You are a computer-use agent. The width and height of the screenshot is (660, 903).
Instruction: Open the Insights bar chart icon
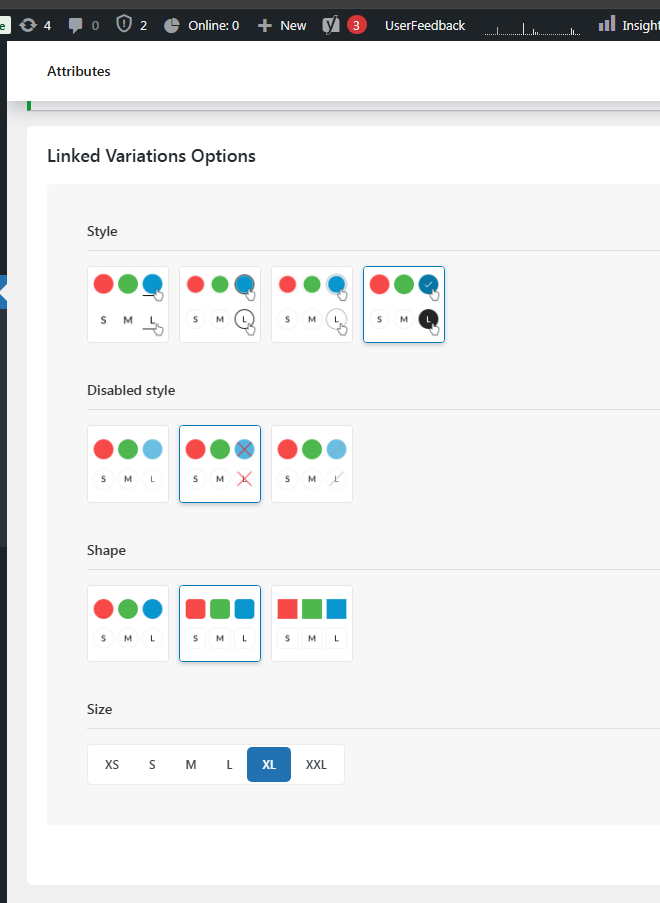(x=606, y=24)
